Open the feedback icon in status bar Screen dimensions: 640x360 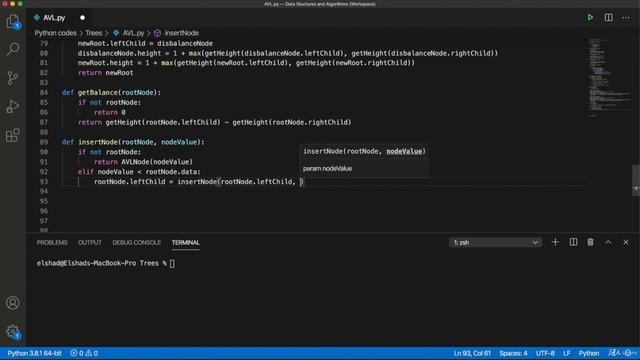614,353
